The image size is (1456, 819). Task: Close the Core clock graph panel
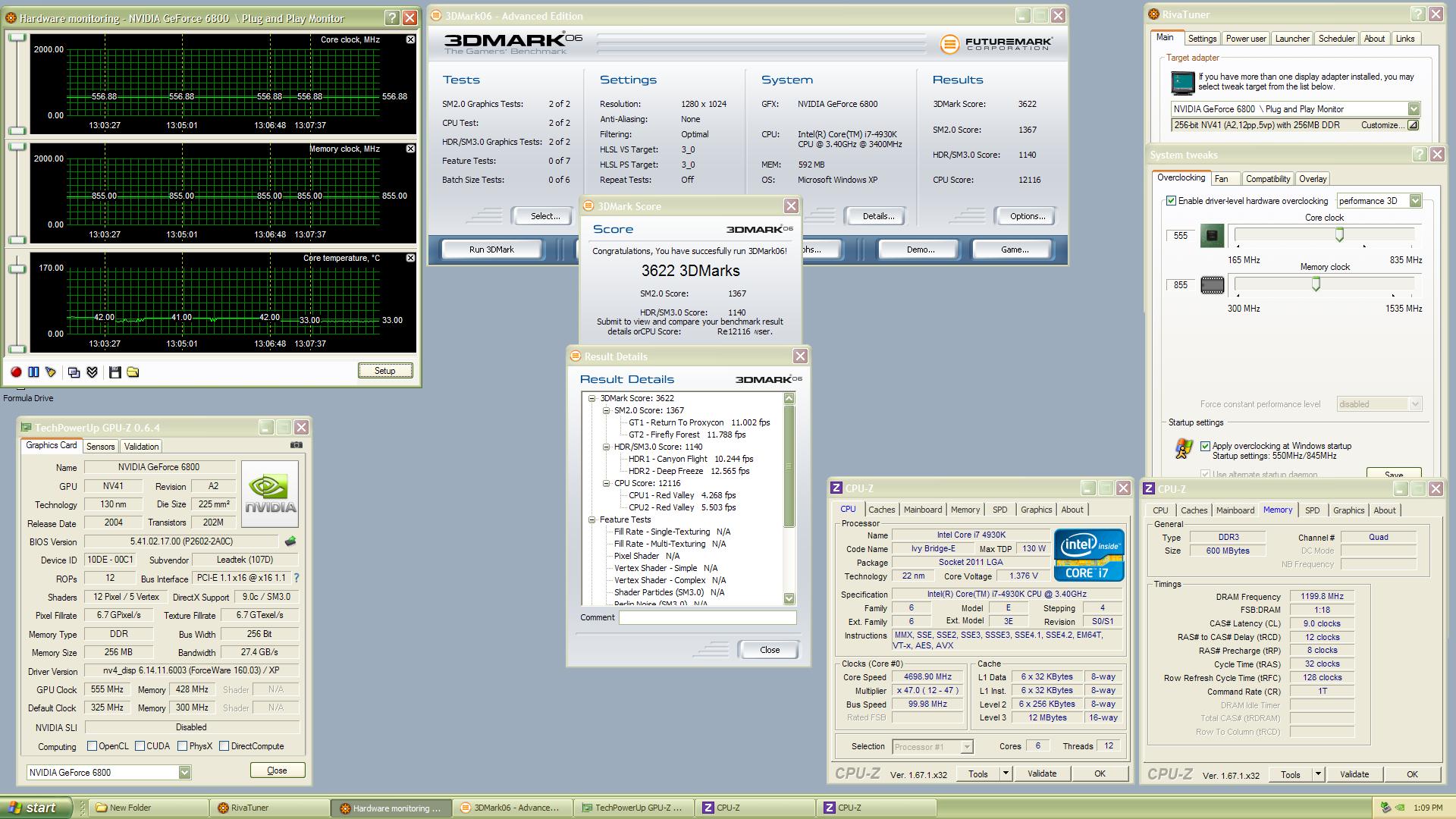pos(410,39)
